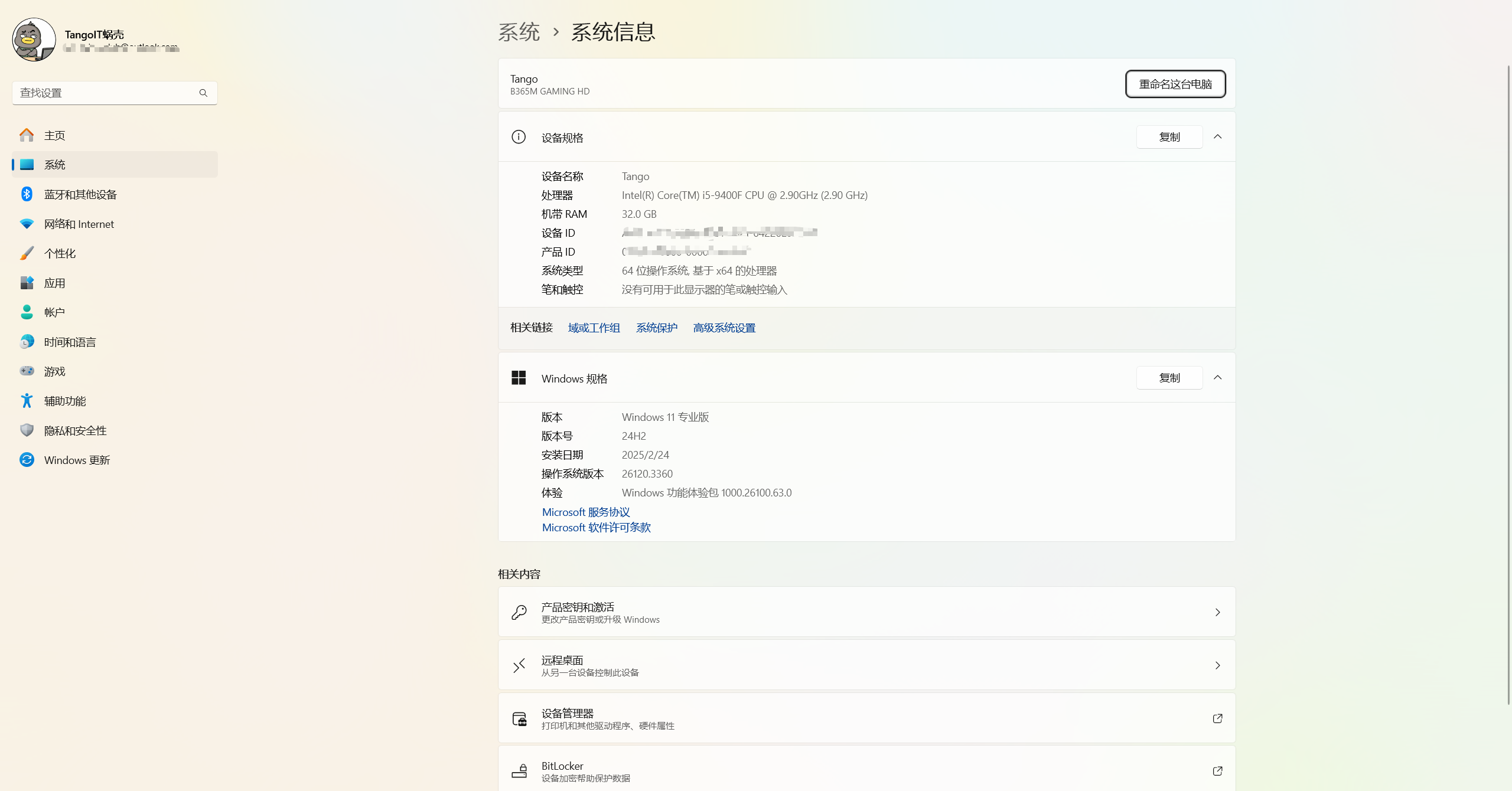This screenshot has width=1512, height=791.
Task: Open 隐私和安全性 settings page
Action: click(115, 430)
